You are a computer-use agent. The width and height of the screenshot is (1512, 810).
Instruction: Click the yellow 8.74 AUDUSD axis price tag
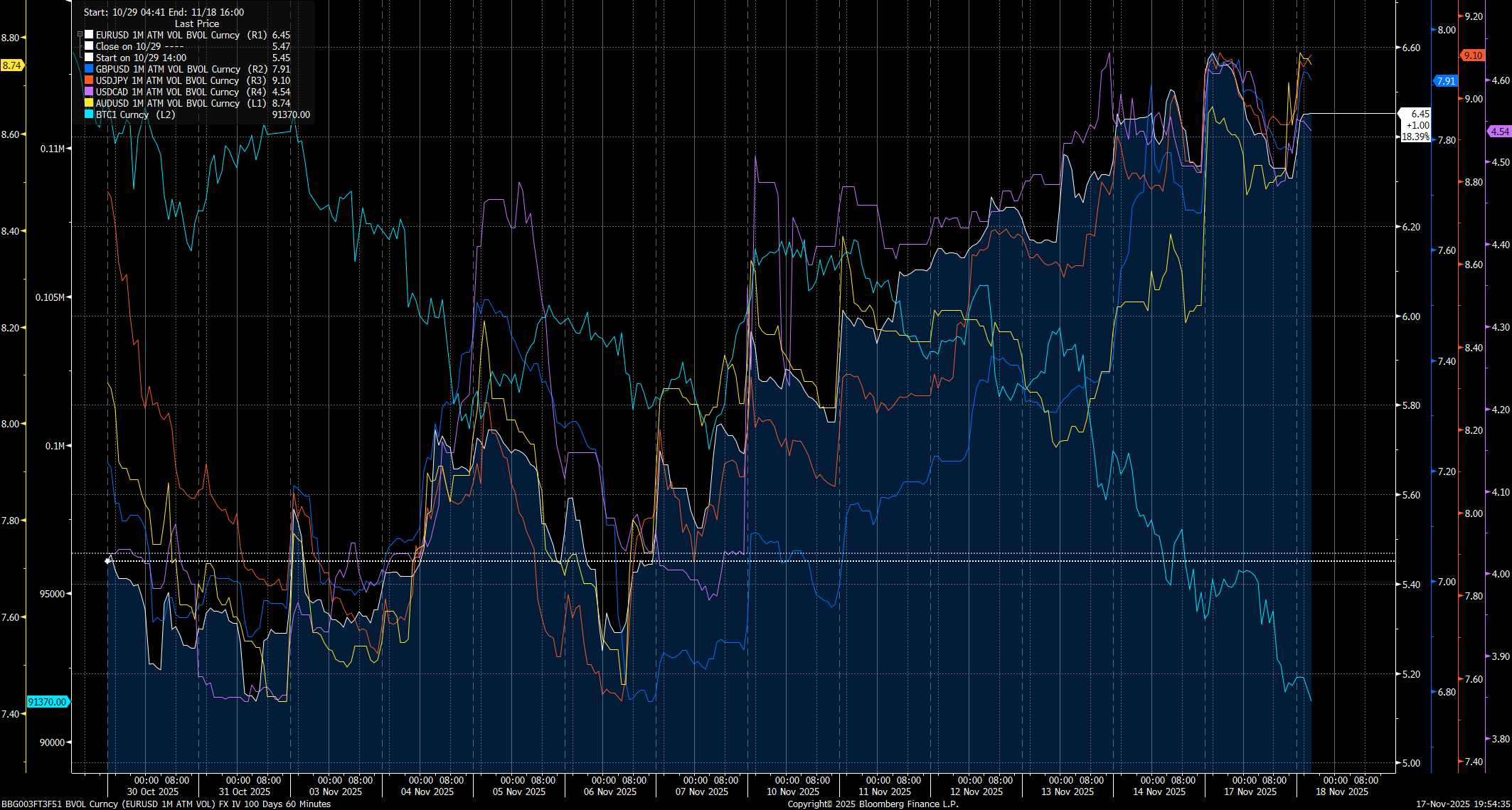tap(10, 65)
